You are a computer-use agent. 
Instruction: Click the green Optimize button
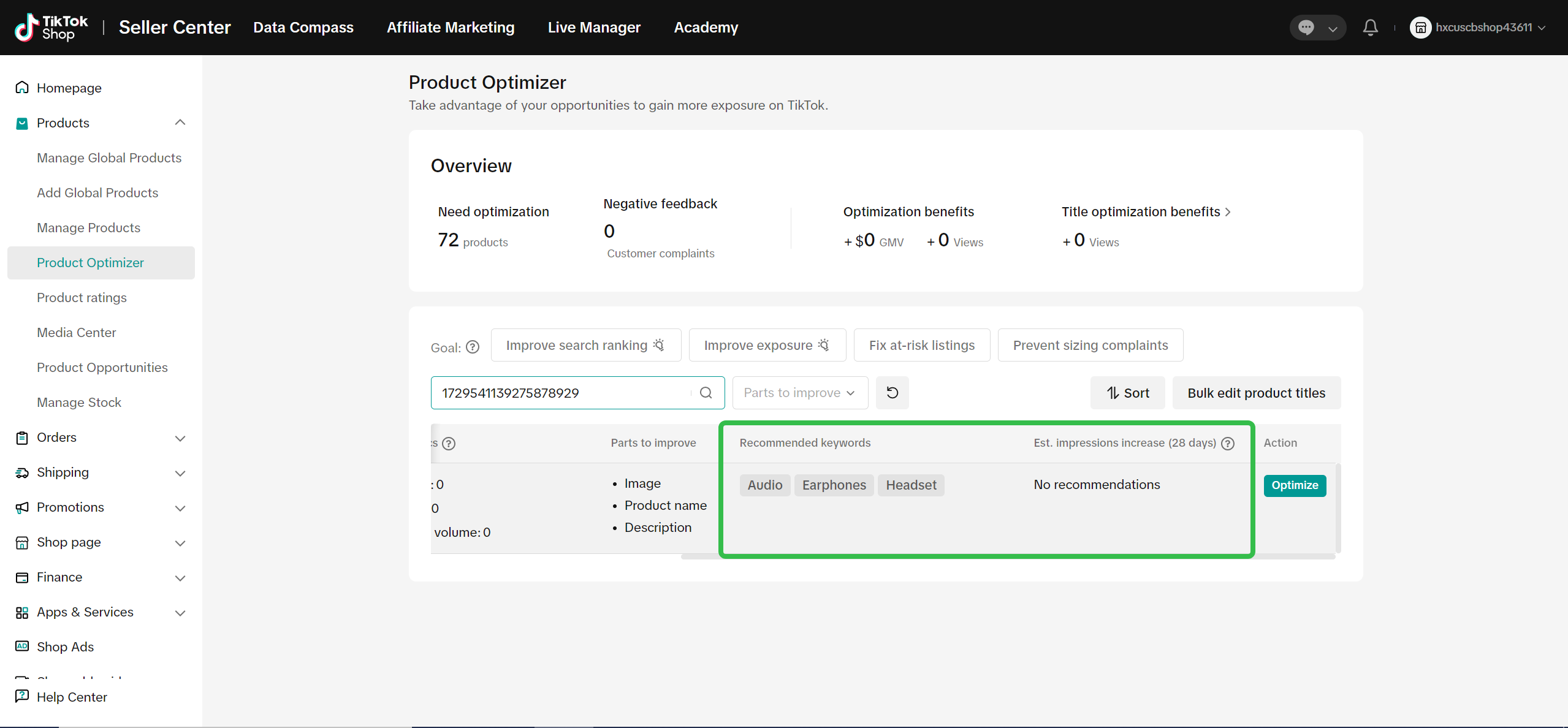pyautogui.click(x=1295, y=485)
